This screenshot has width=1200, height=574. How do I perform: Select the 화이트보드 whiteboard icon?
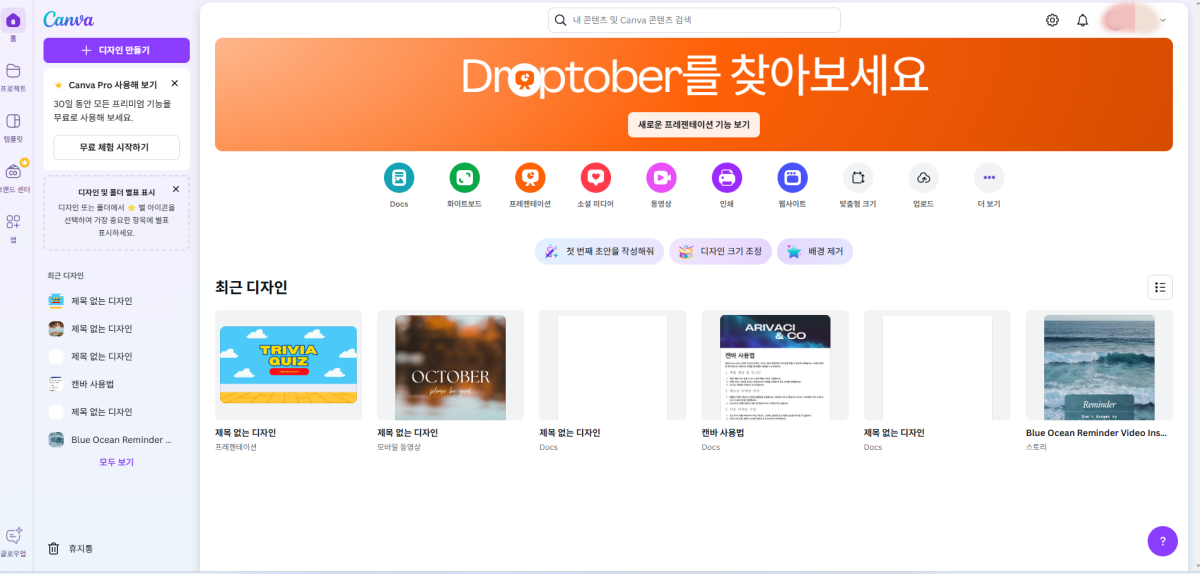[464, 178]
